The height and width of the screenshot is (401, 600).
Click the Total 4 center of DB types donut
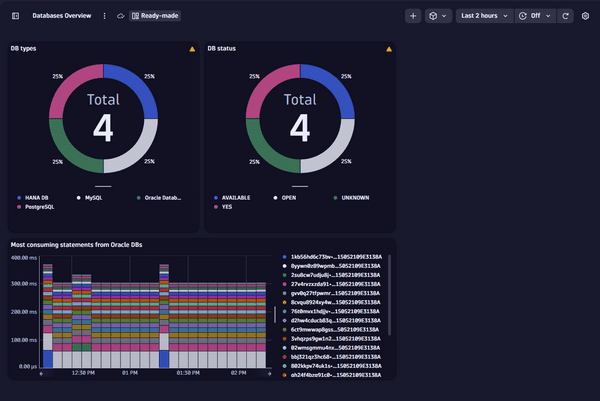coord(103,118)
